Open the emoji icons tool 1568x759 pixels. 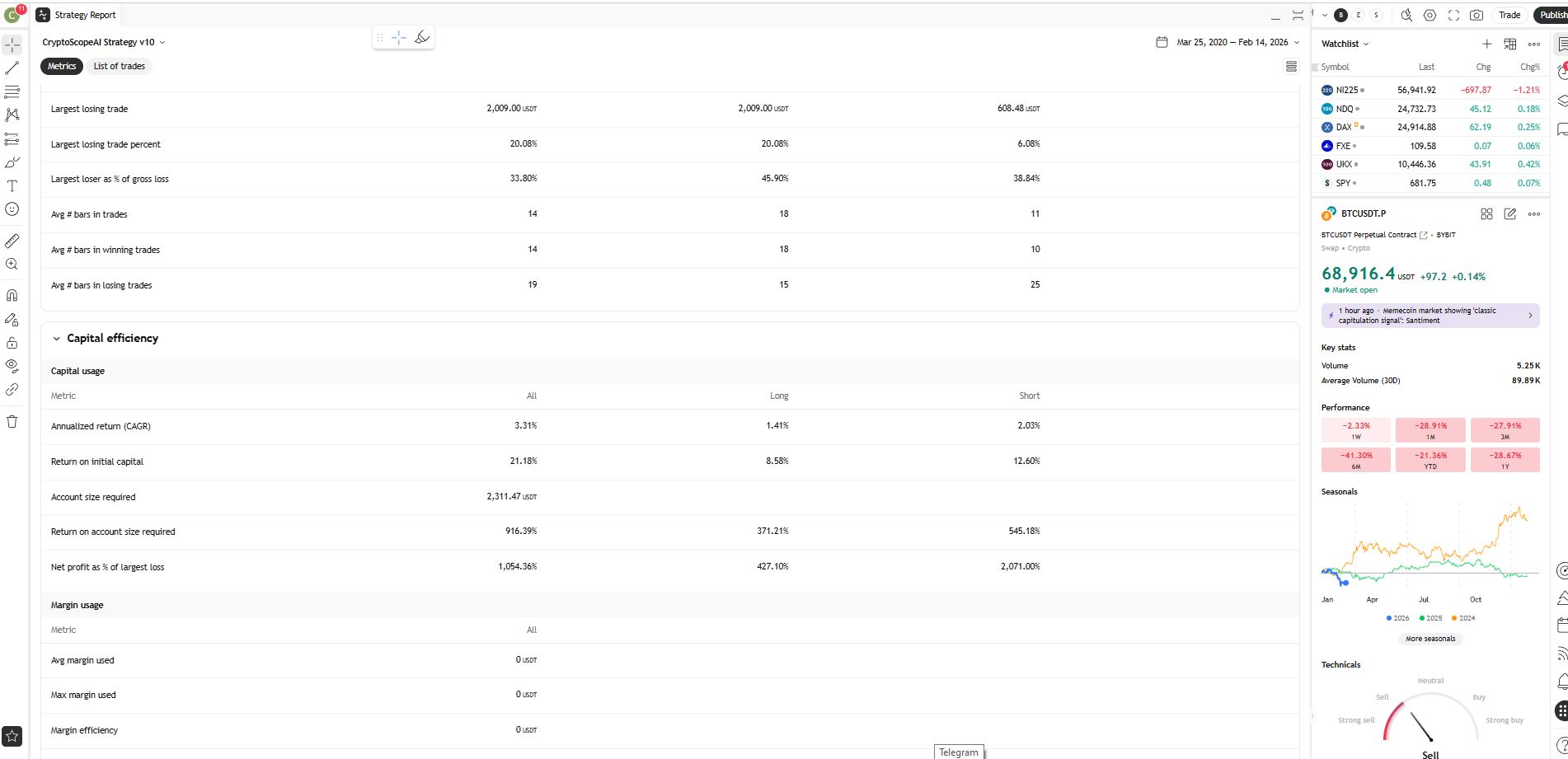(x=12, y=209)
